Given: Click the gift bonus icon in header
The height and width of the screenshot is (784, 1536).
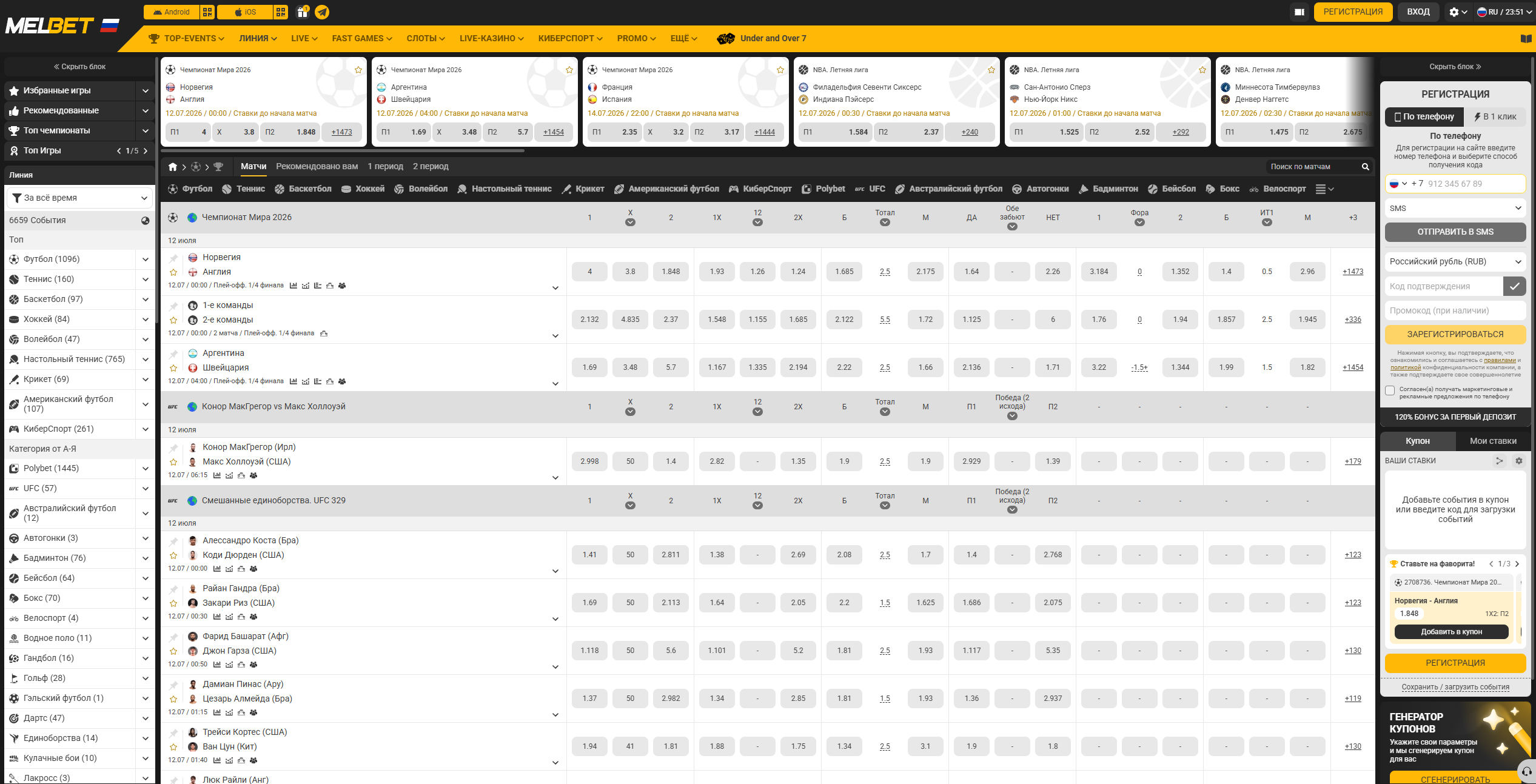Looking at the screenshot, I should 303,12.
